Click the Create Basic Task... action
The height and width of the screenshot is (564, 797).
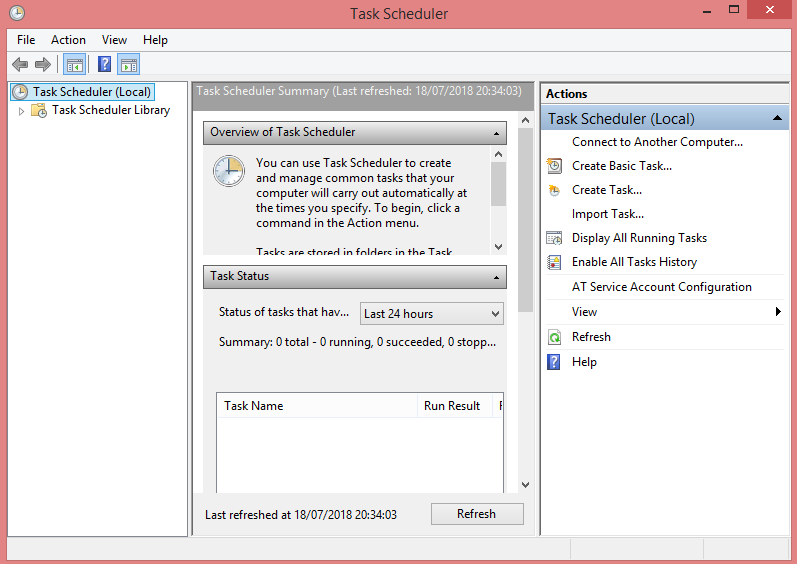pos(622,166)
